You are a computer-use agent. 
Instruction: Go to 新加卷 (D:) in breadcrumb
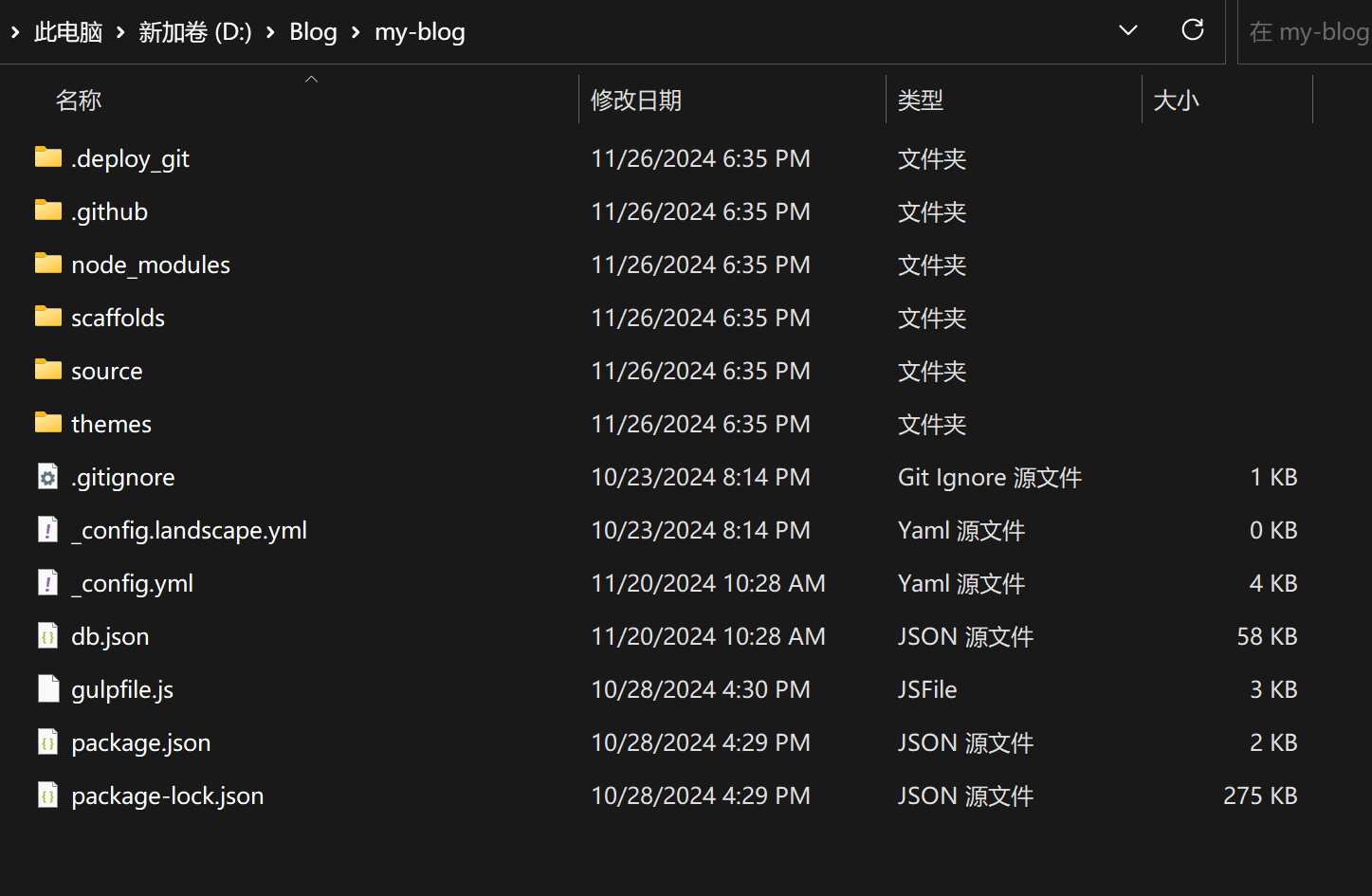tap(195, 32)
